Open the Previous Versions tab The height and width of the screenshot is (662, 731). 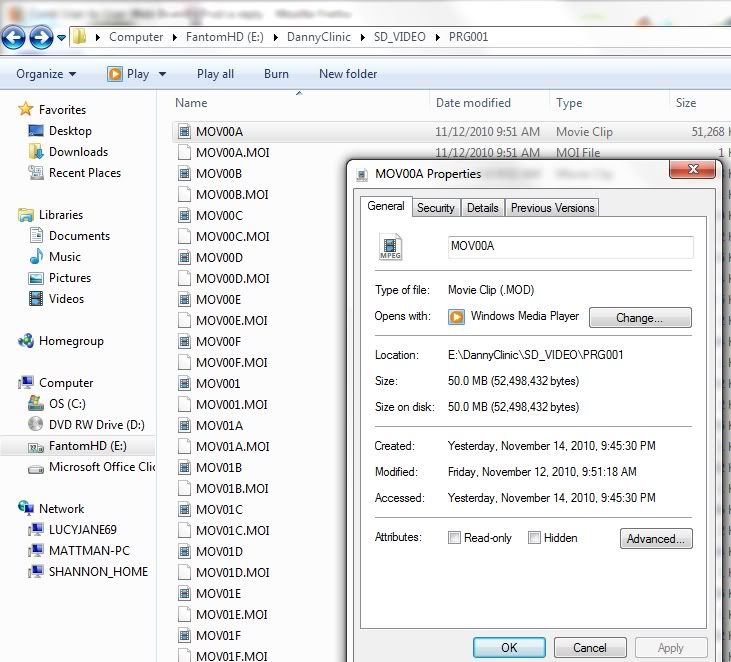pyautogui.click(x=552, y=208)
